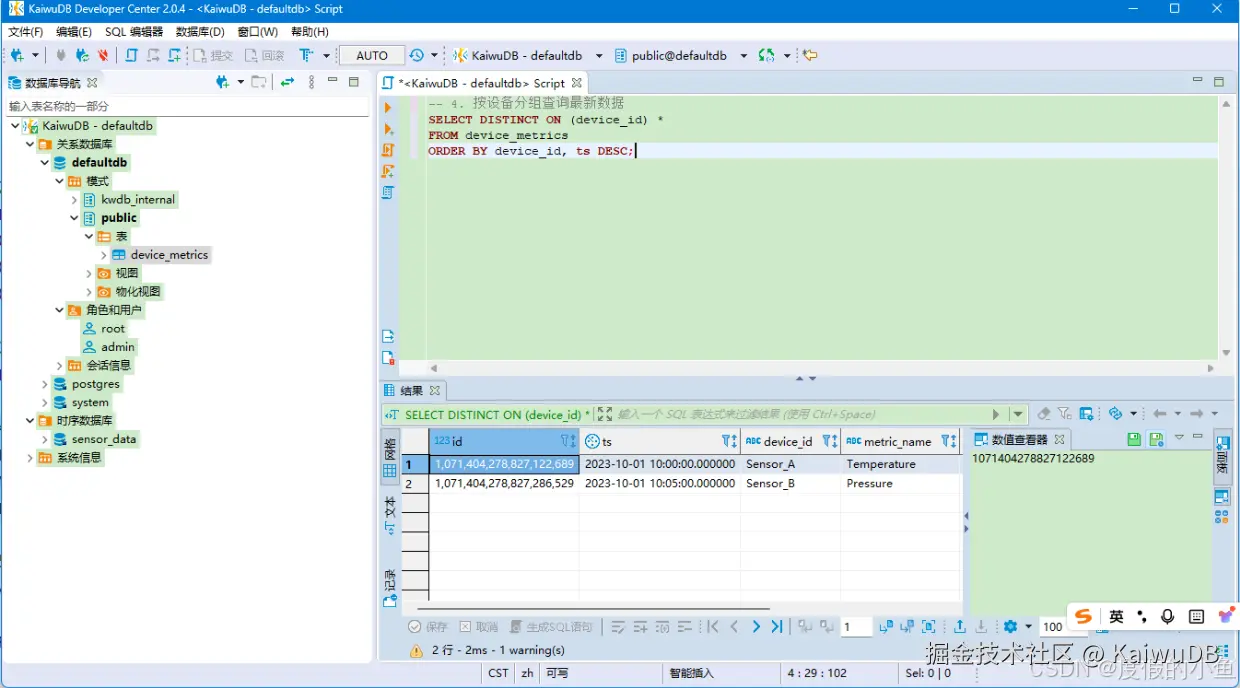This screenshot has width=1240, height=688.
Task: Jump to the last result page
Action: click(777, 627)
